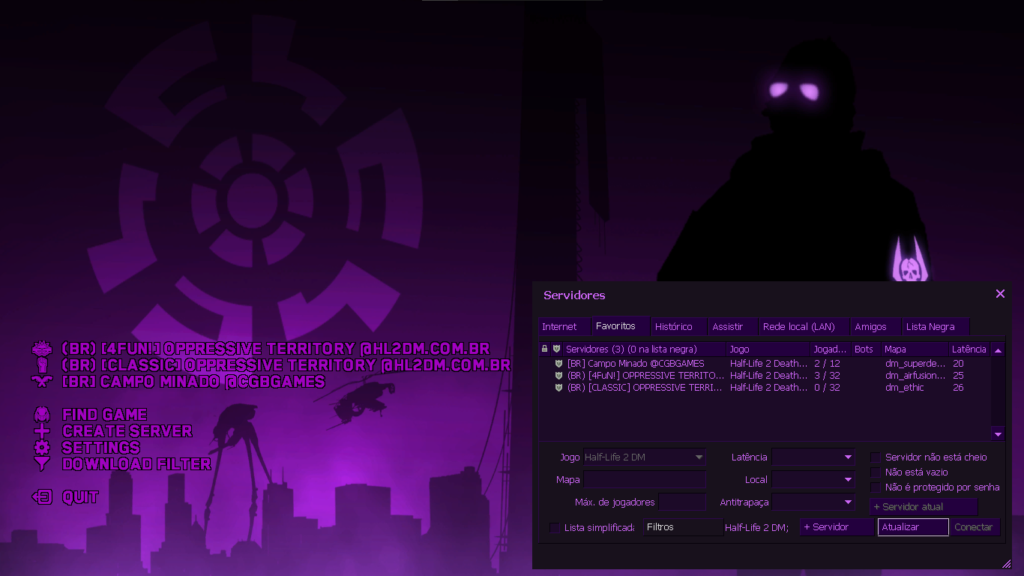Click the icon beside [CLASSIC] Oppressive Territory menu entry
Screen dimensions: 1024x576
coord(42,365)
